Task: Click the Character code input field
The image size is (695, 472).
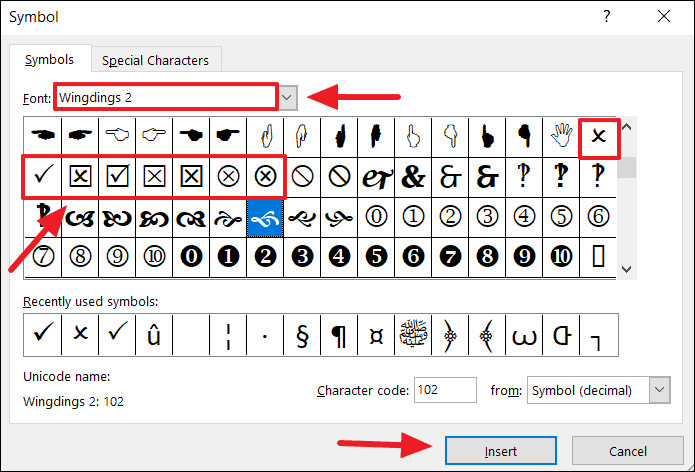Action: pyautogui.click(x=443, y=389)
